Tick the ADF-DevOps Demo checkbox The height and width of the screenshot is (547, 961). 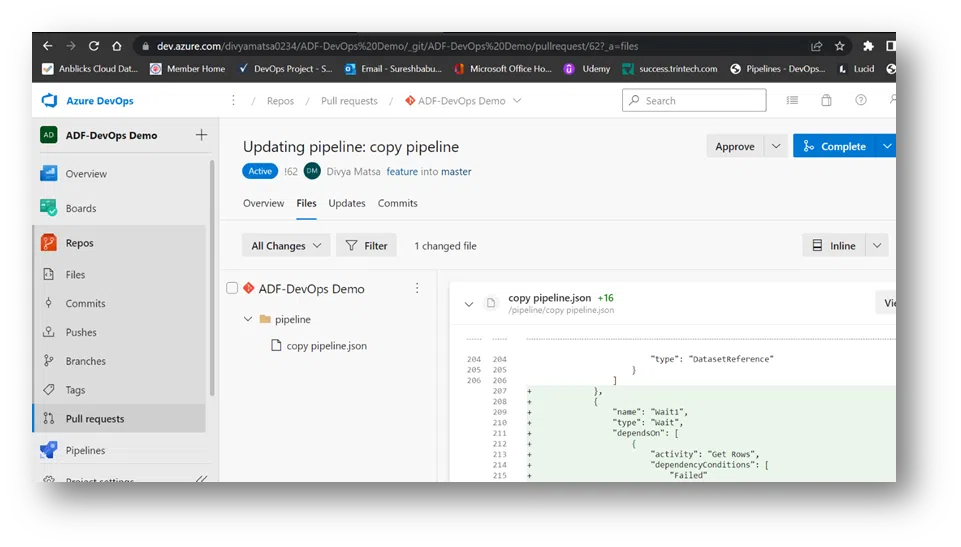click(232, 288)
